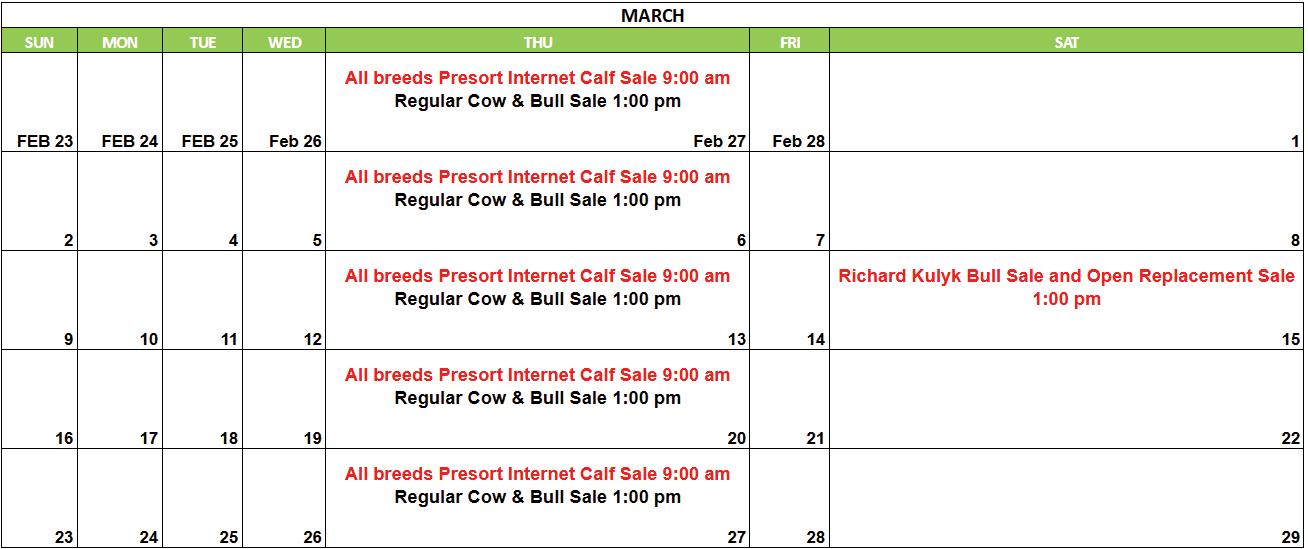Screen dimensions: 1308x549
Task: Click the FRI column header
Action: 789,42
